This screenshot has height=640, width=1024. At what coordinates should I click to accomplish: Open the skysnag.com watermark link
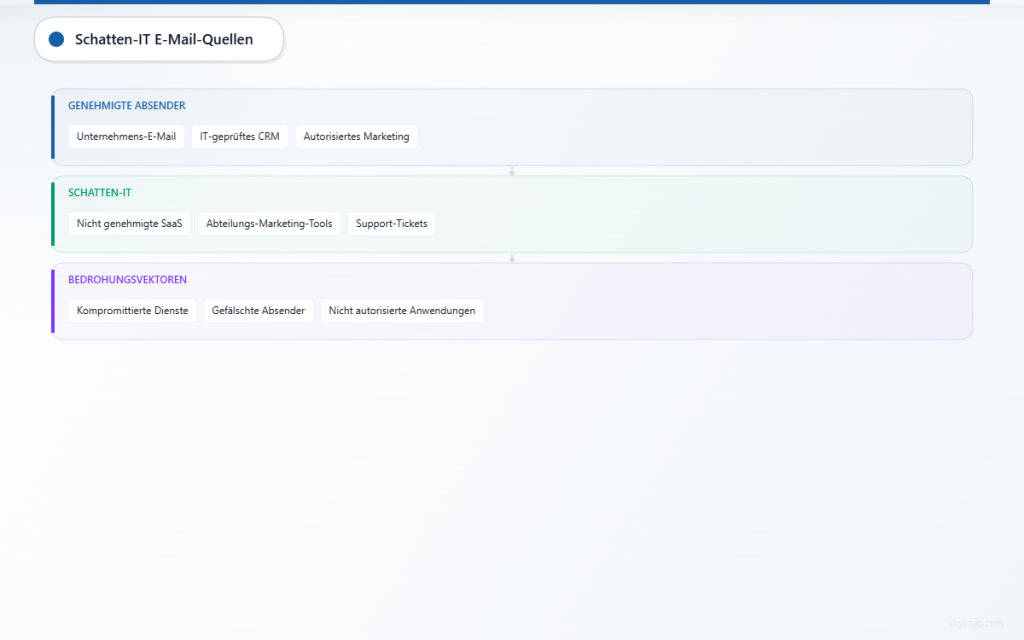pyautogui.click(x=976, y=624)
